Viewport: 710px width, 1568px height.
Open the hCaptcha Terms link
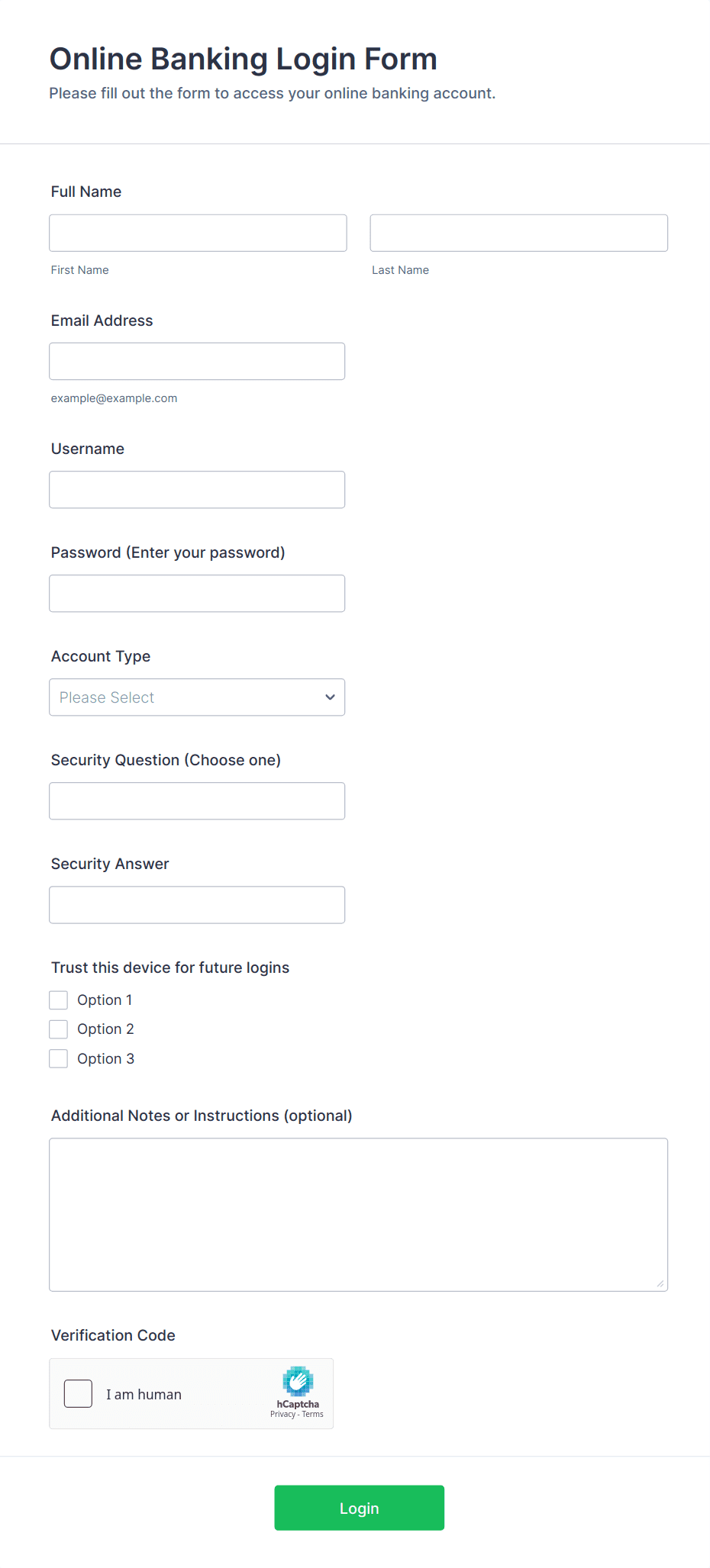(x=313, y=1415)
